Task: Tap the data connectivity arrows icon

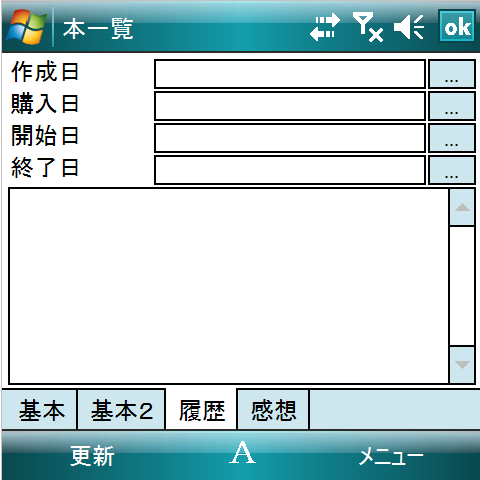Action: click(325, 27)
